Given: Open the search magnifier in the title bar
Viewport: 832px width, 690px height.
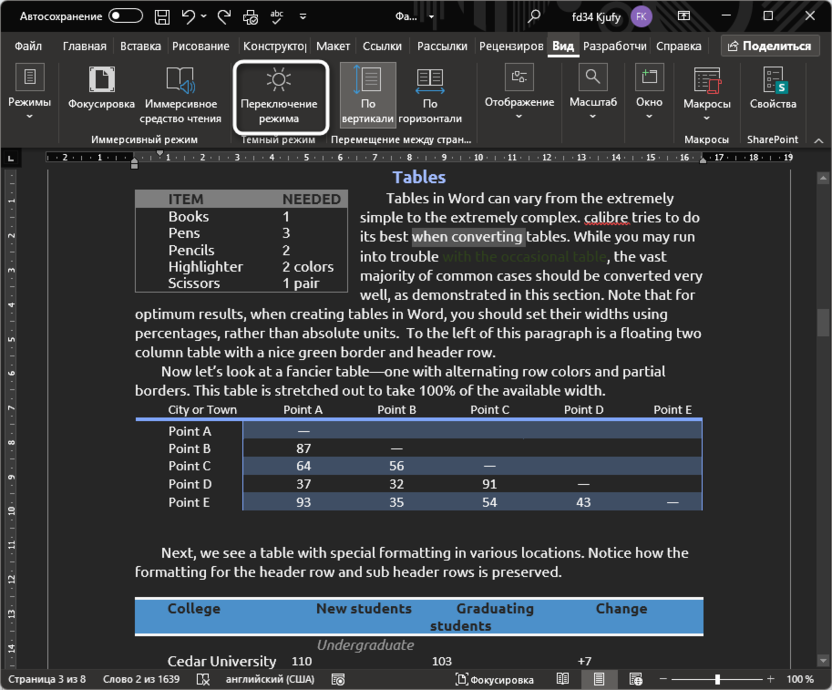Looking at the screenshot, I should (534, 16).
